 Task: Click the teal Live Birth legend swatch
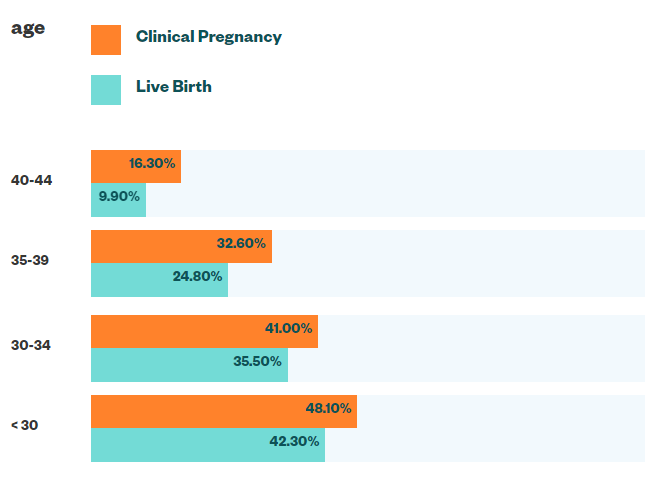(106, 90)
